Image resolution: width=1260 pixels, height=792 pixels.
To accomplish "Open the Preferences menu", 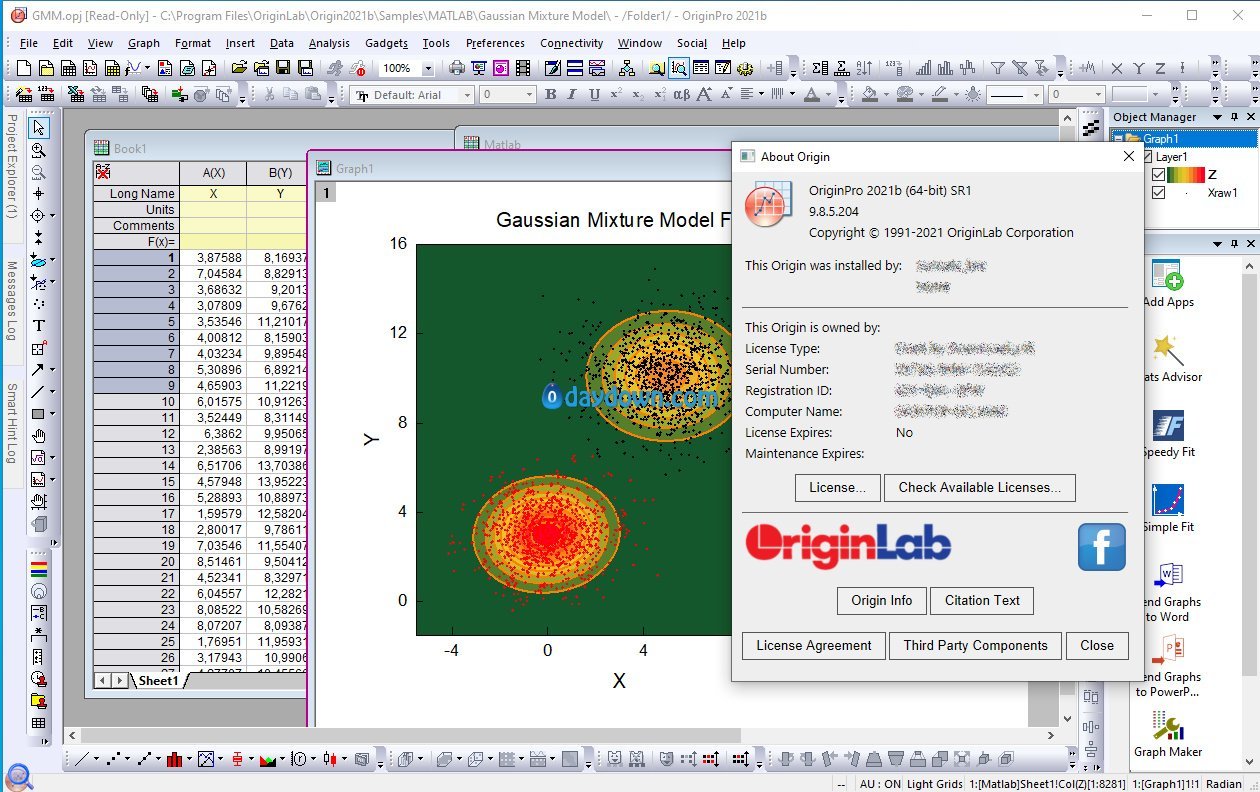I will tap(495, 43).
